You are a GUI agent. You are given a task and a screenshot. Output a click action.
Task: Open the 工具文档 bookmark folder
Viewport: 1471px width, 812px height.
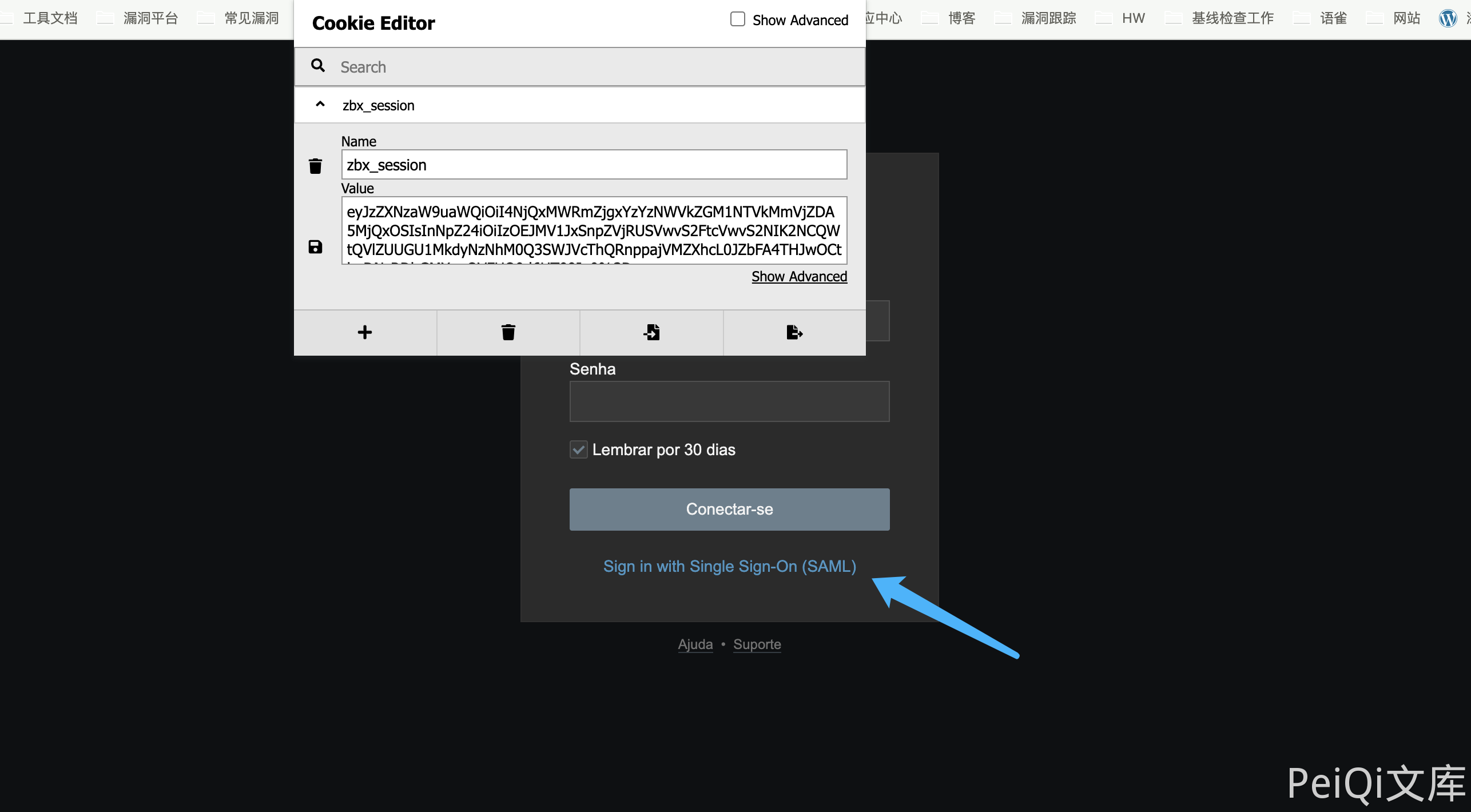point(50,18)
